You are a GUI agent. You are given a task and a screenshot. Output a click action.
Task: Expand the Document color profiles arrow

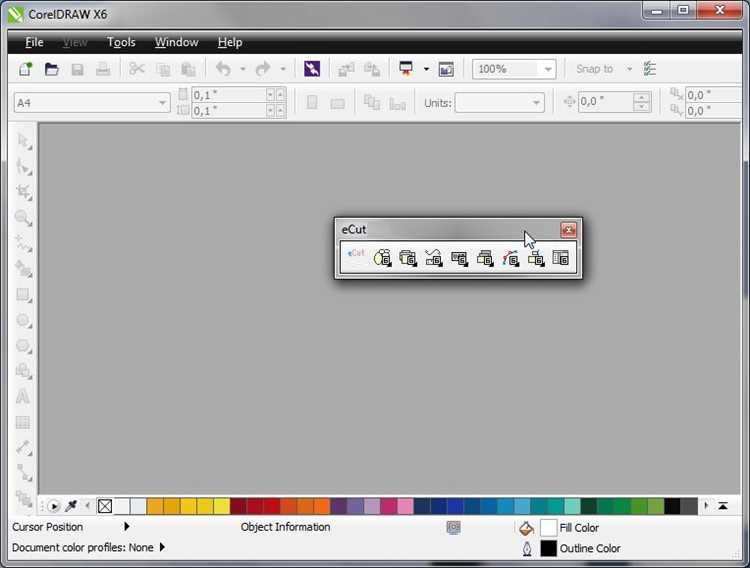162,548
